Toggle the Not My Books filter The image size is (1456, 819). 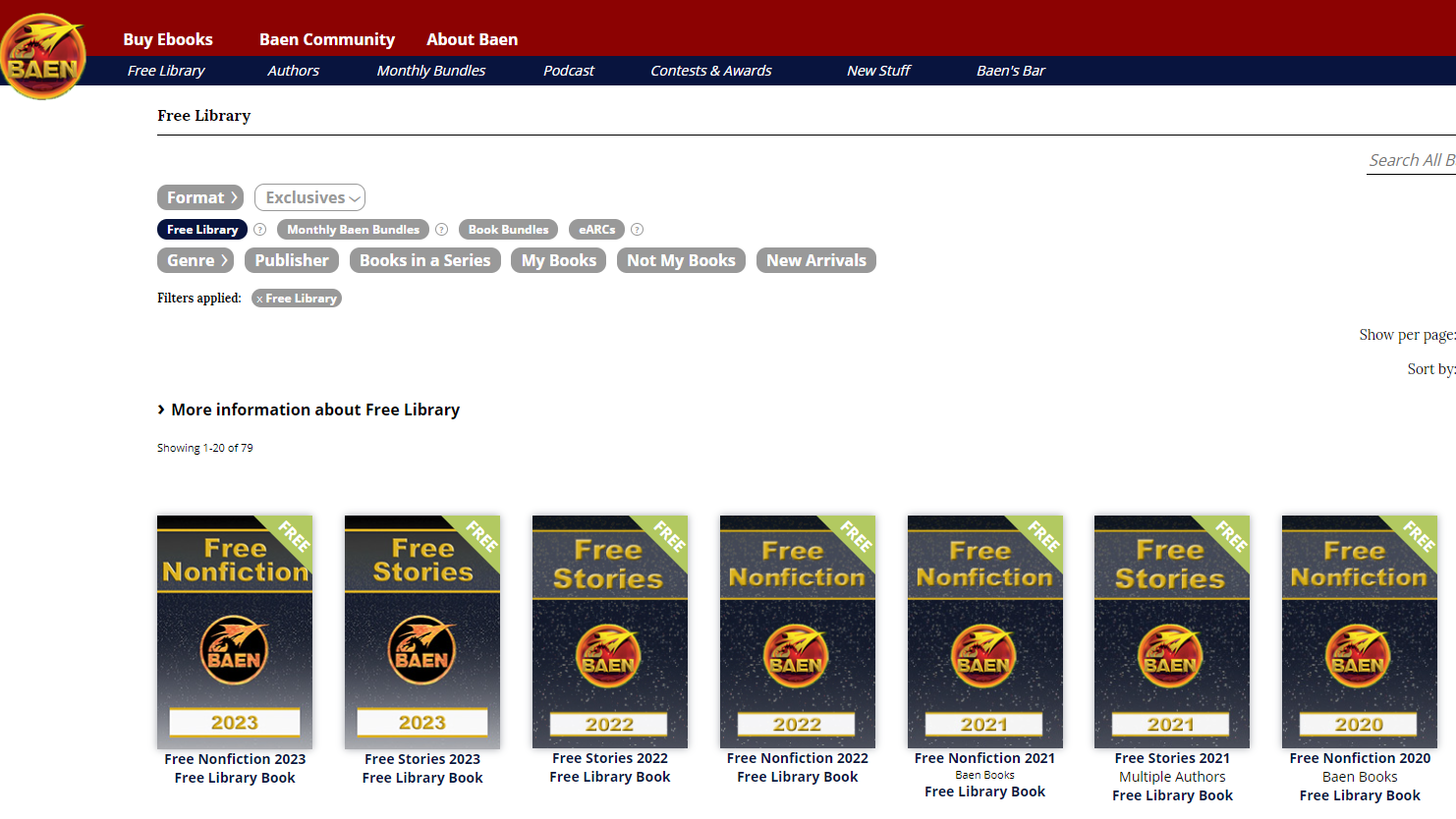(x=681, y=260)
